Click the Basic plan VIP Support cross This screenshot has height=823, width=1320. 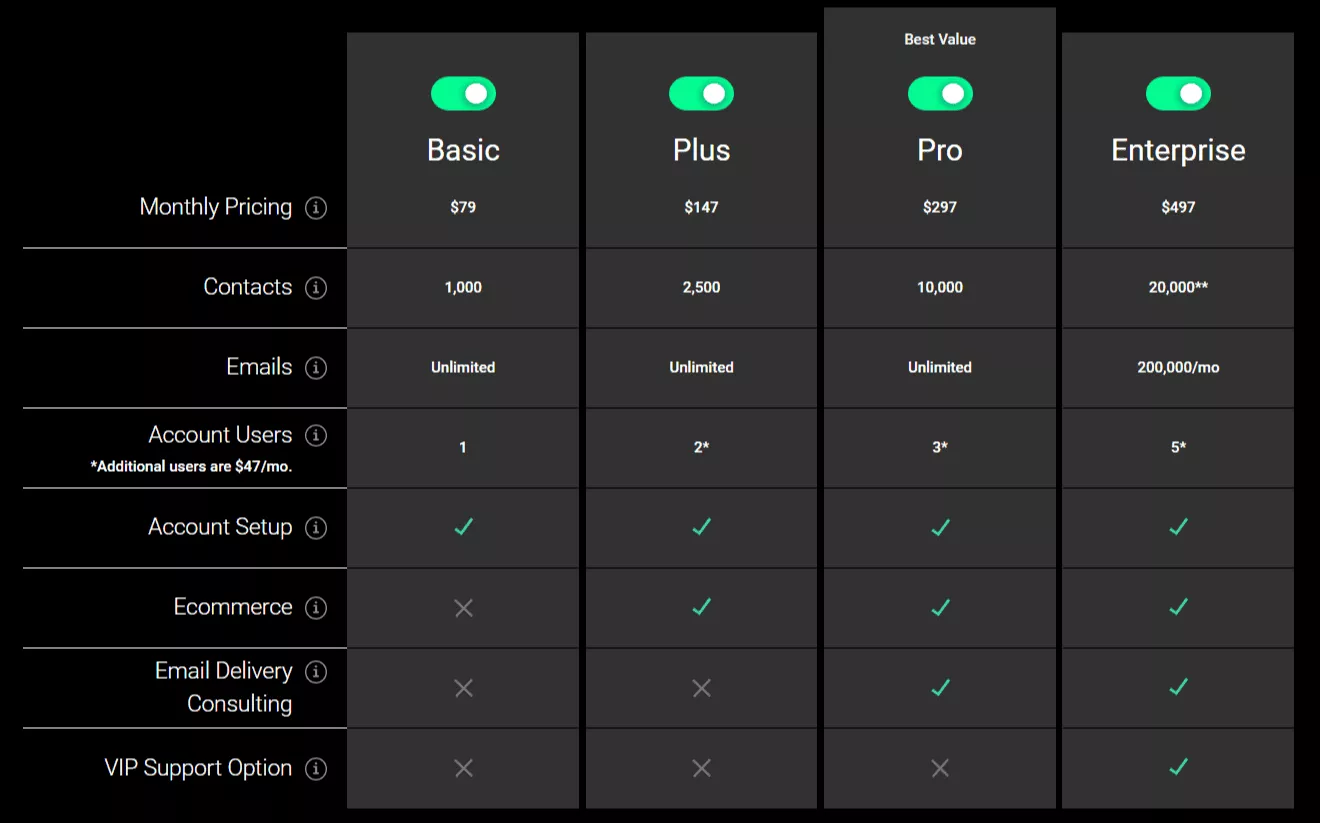coord(463,768)
